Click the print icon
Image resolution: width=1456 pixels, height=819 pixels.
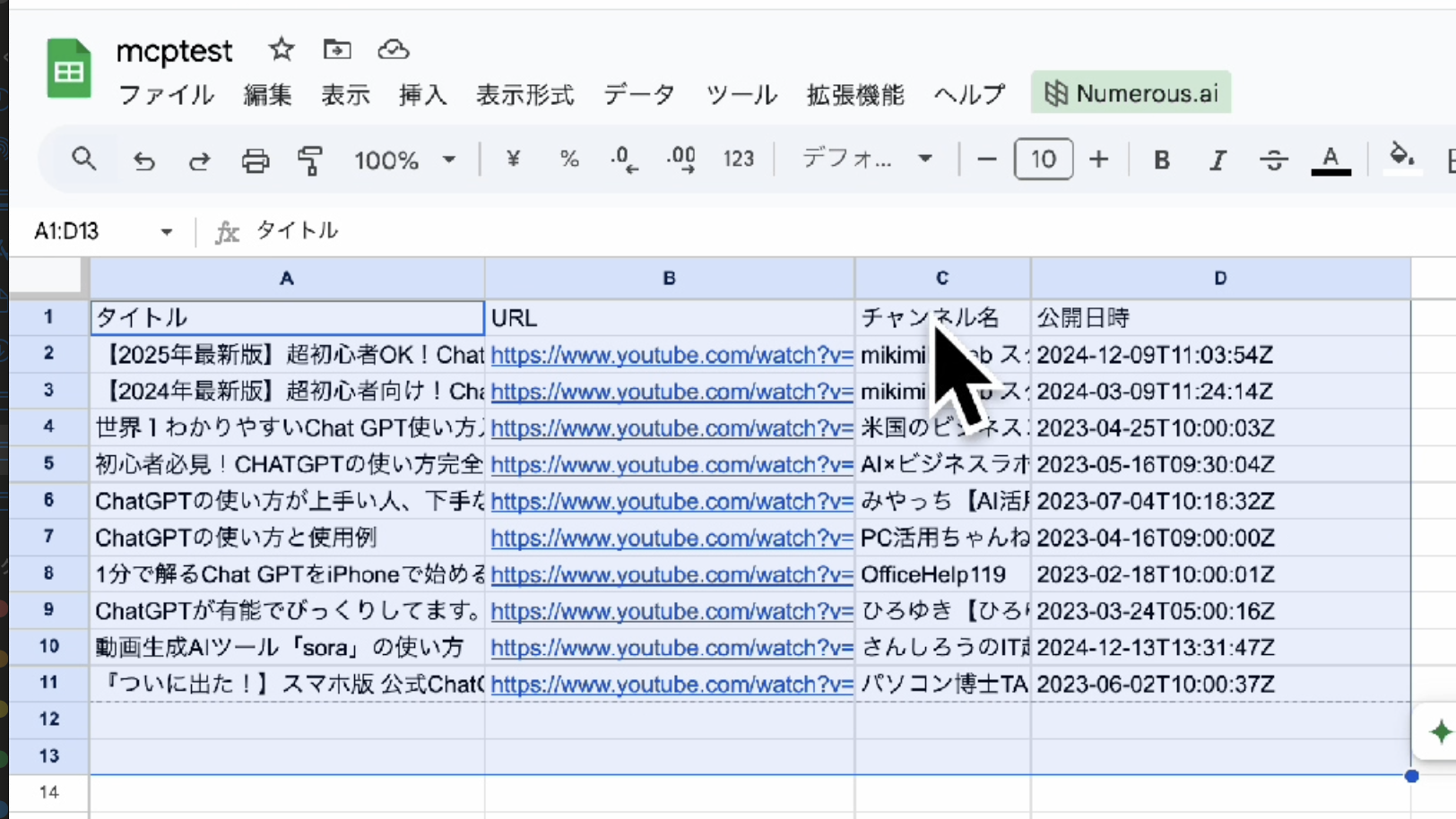point(256,160)
